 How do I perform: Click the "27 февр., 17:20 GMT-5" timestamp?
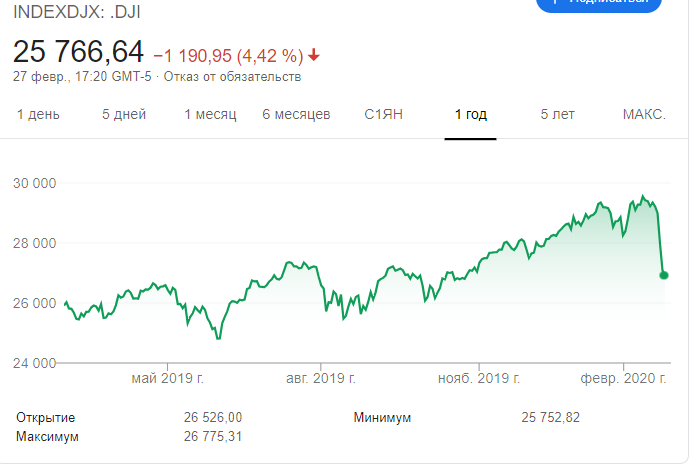click(x=82, y=77)
